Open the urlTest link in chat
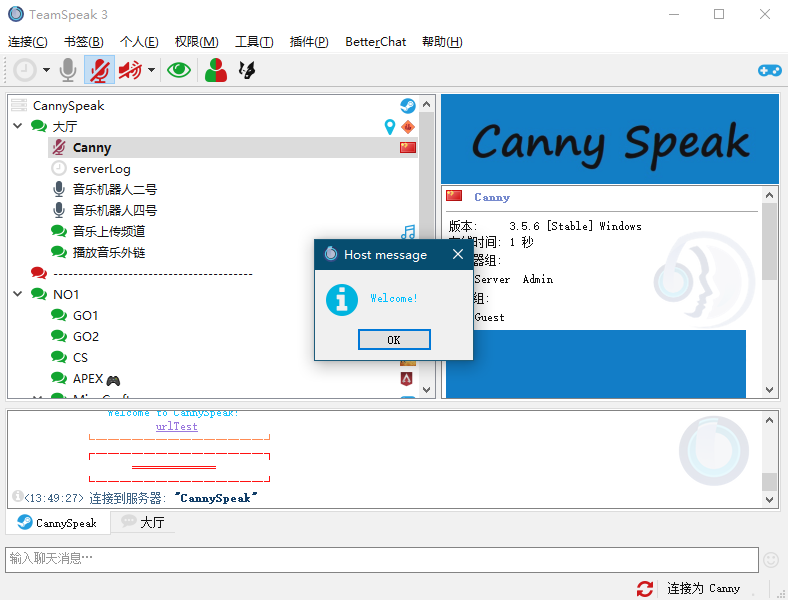This screenshot has height=600, width=788. coord(176,426)
